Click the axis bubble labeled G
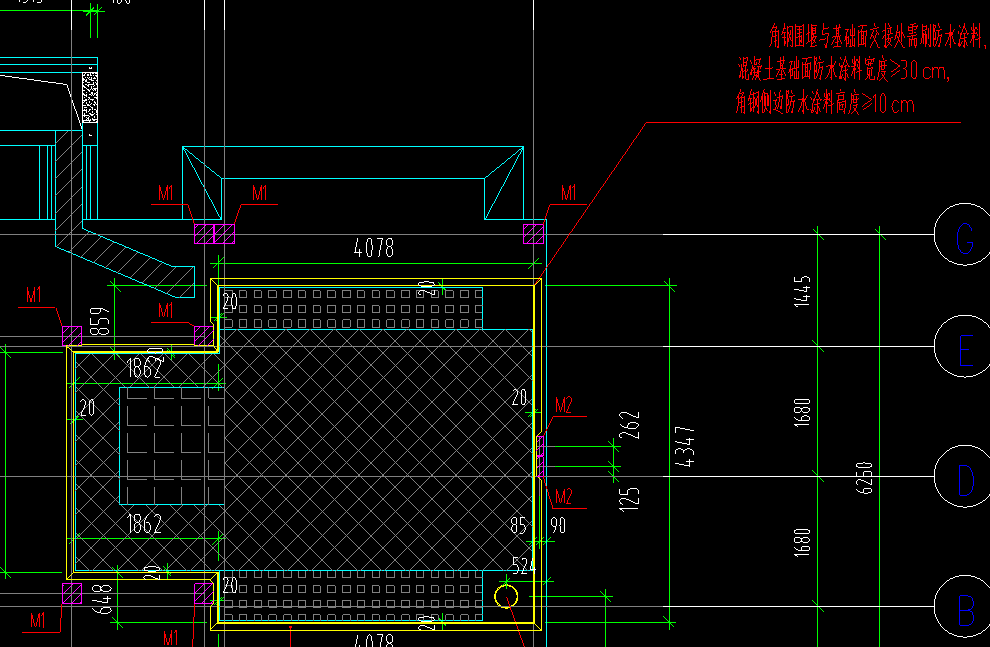 (x=964, y=239)
